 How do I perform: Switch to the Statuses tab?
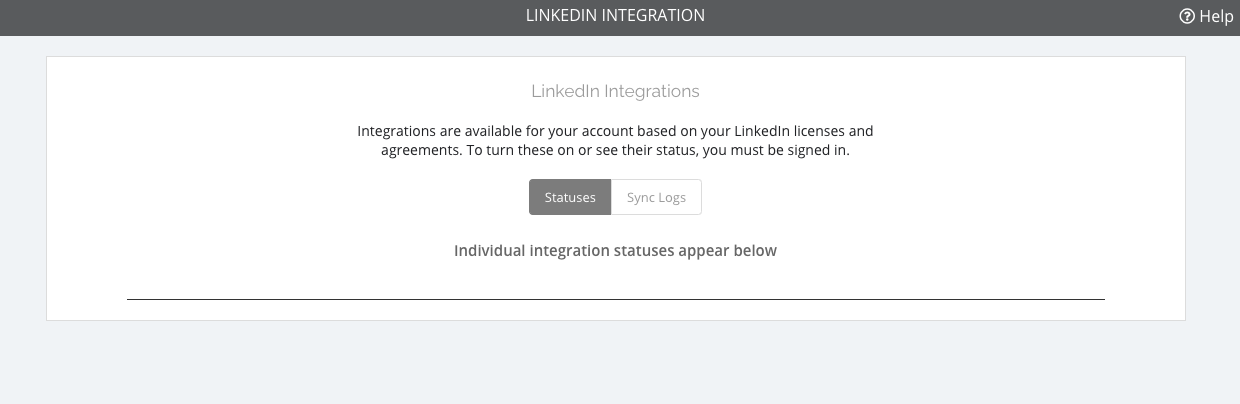pos(570,197)
